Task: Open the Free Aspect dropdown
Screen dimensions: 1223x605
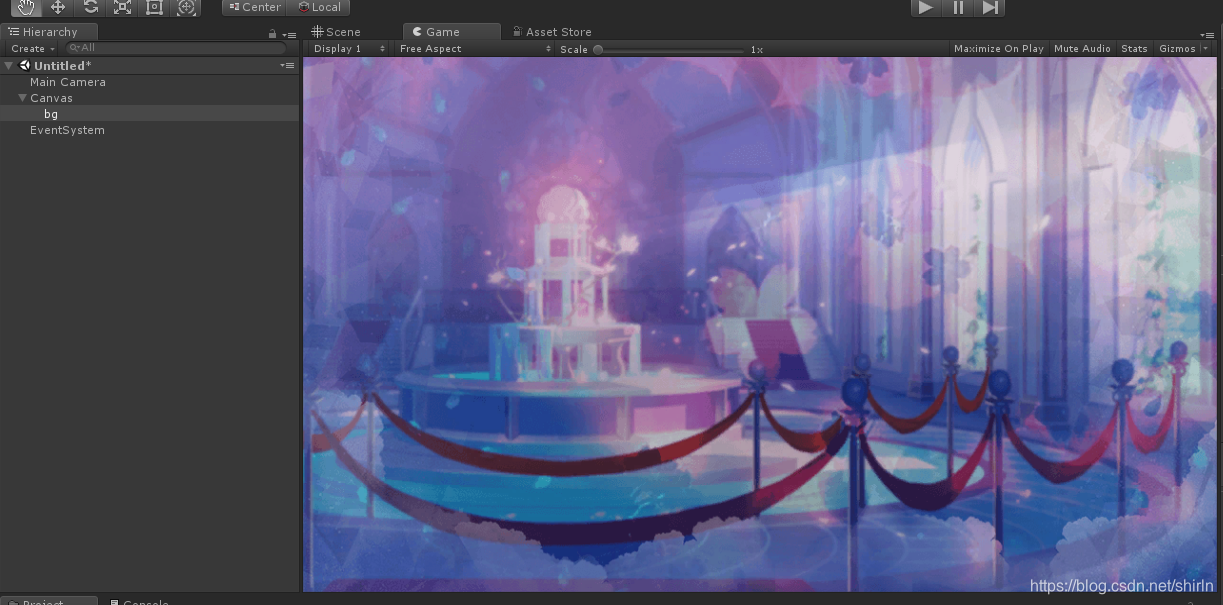Action: pos(474,49)
